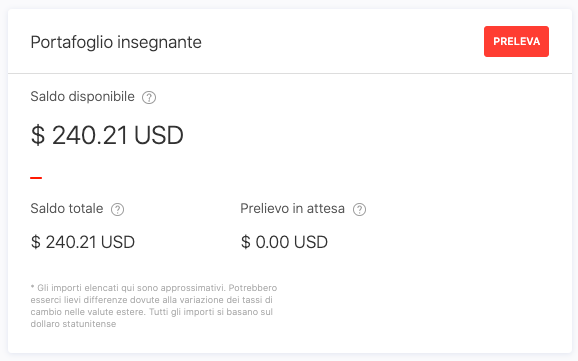Image resolution: width=578 pixels, height=361 pixels.
Task: Click the small red dash under the balance
Action: (36, 178)
